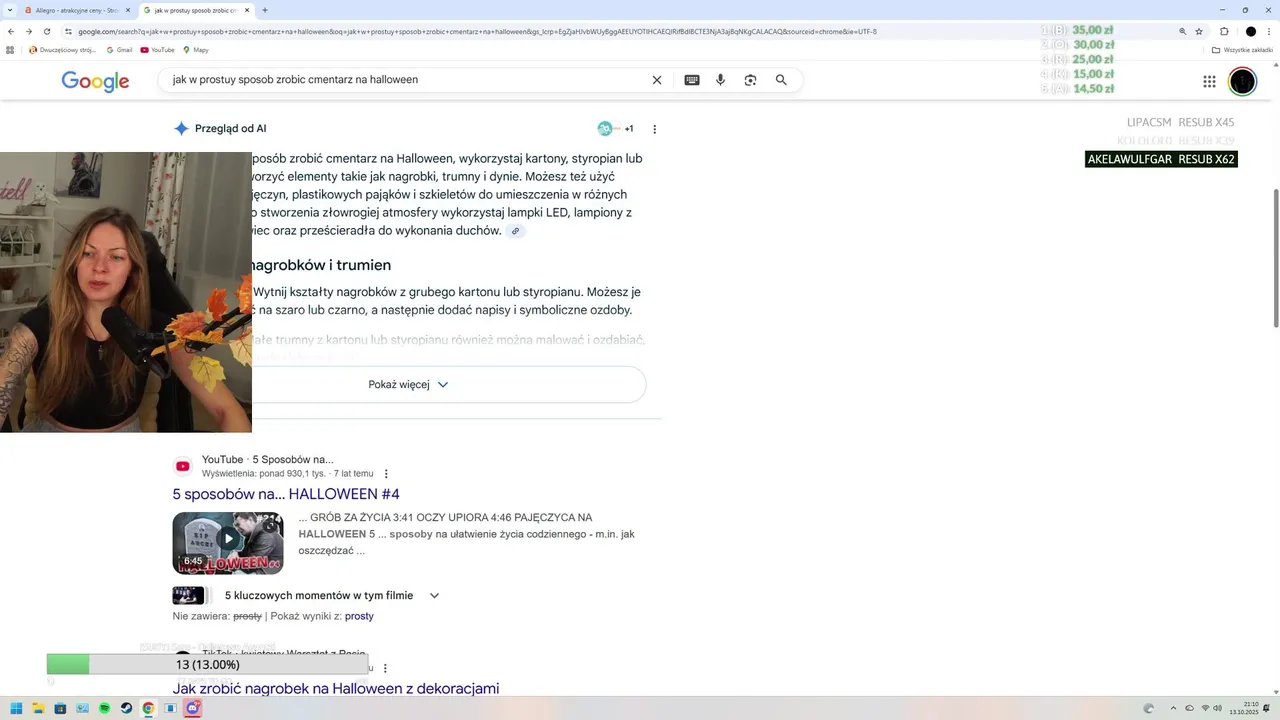Open Microsoft Store from the taskbar
1280x720 pixels.
[60, 708]
